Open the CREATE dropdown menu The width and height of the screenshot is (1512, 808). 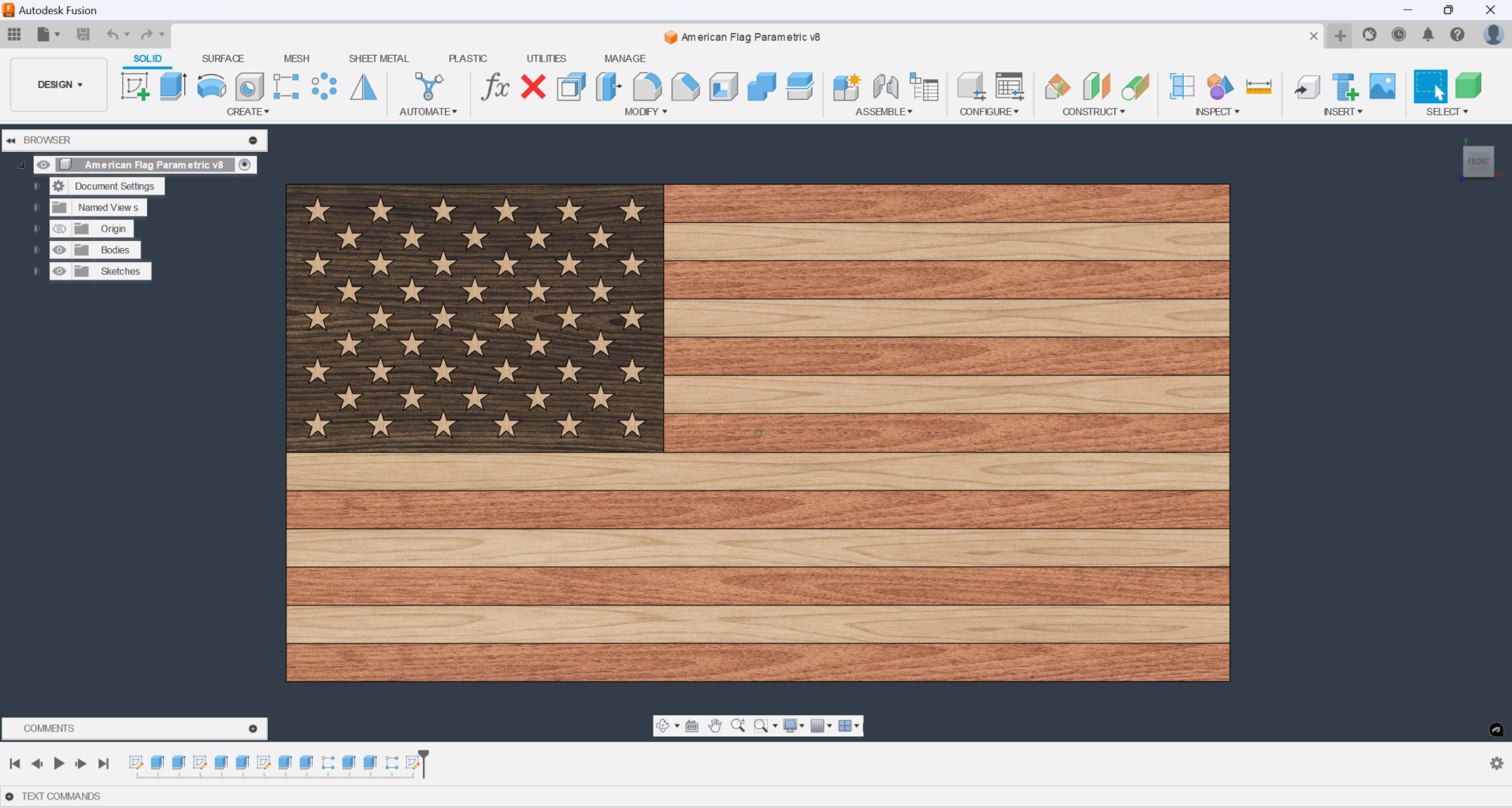tap(248, 112)
